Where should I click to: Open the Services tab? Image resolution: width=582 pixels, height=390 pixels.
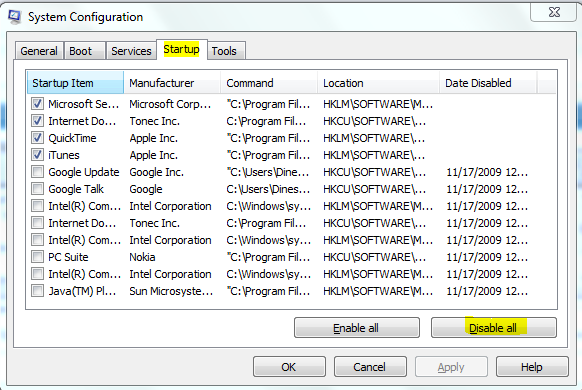click(x=131, y=51)
